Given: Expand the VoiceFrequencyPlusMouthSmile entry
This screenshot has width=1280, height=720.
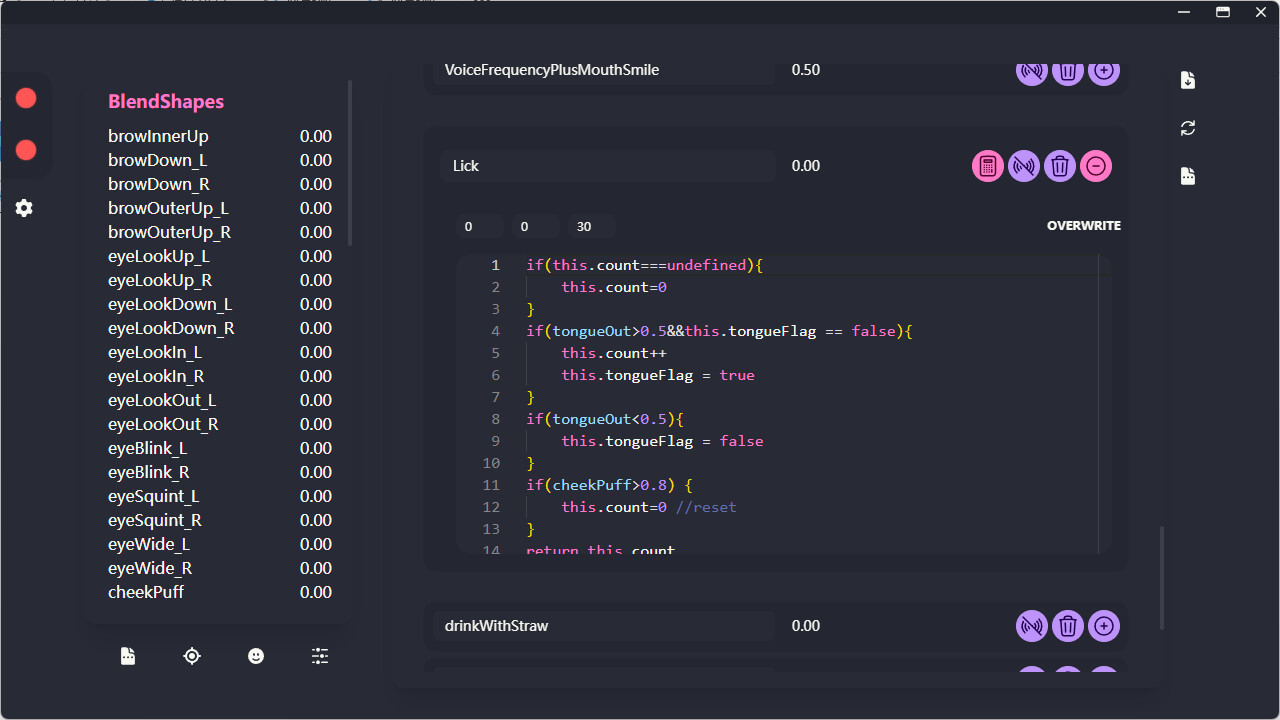Looking at the screenshot, I should pos(1104,72).
